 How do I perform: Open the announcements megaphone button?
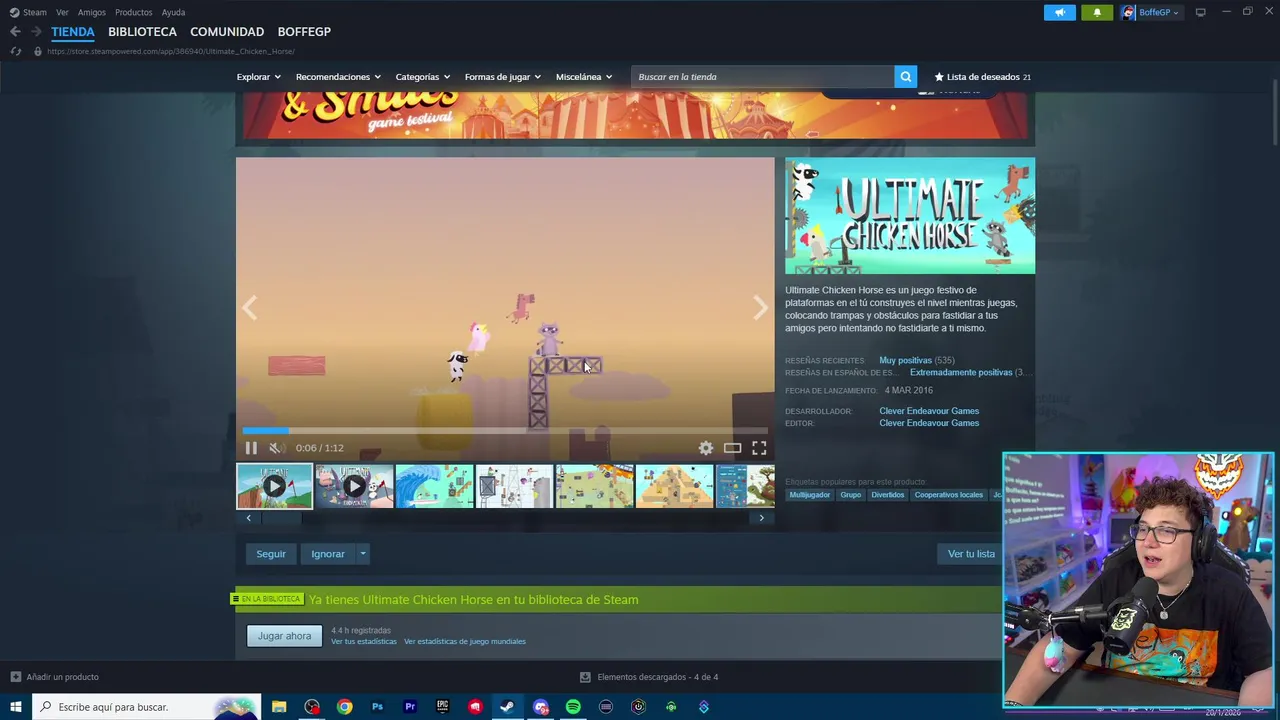coord(1060,12)
